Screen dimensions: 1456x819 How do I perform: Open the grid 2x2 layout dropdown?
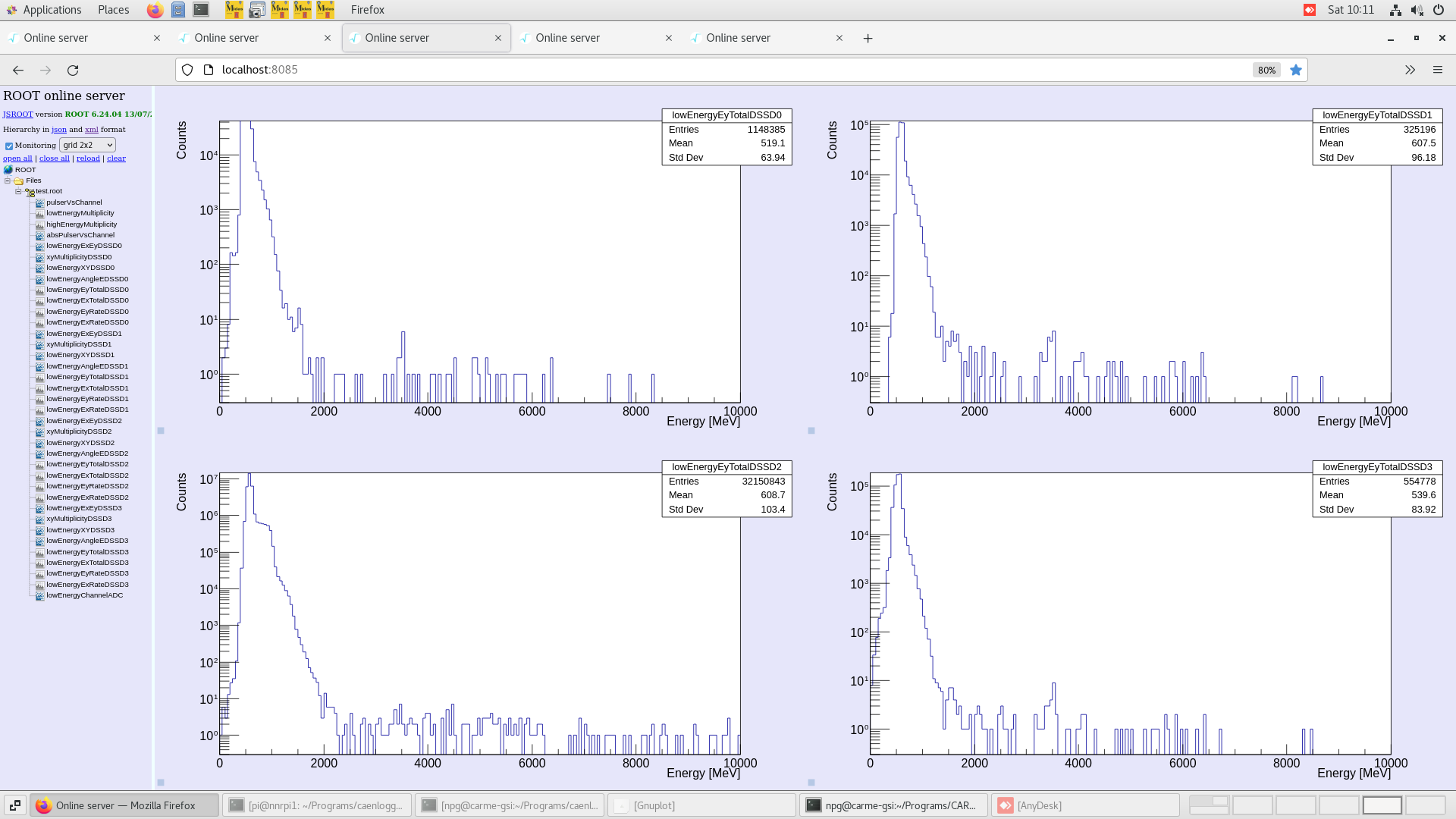(x=87, y=145)
